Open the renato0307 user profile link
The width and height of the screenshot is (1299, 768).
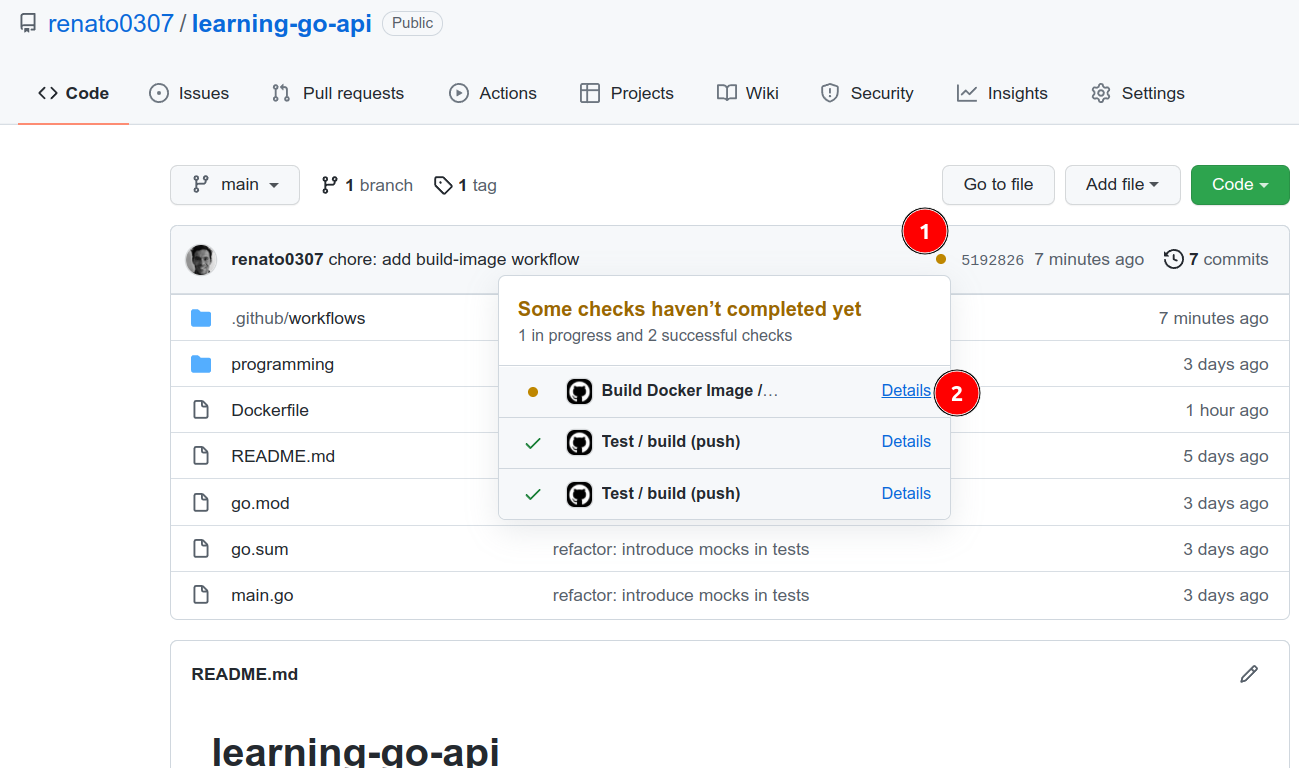(111, 23)
